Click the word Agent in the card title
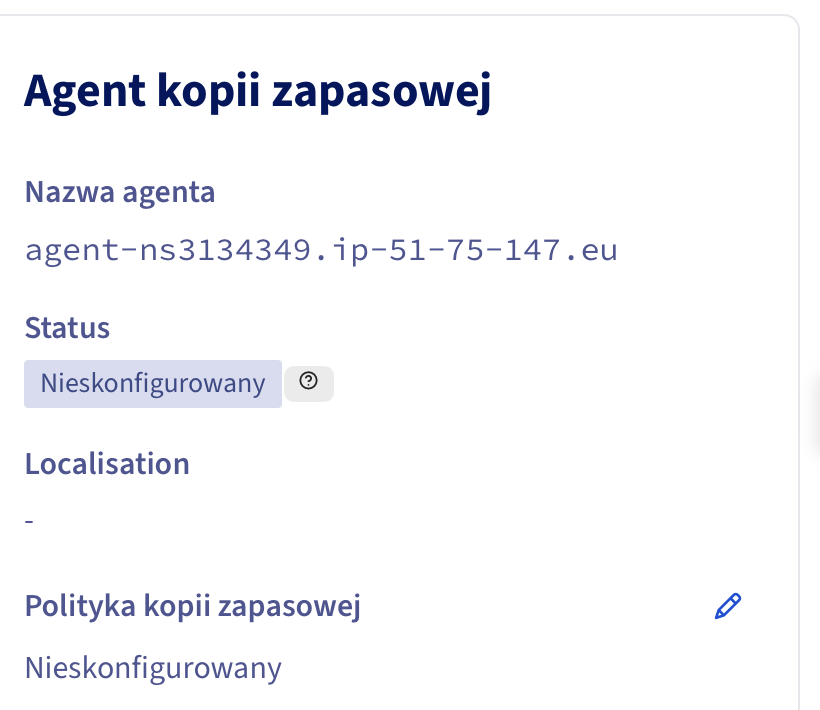 (85, 93)
